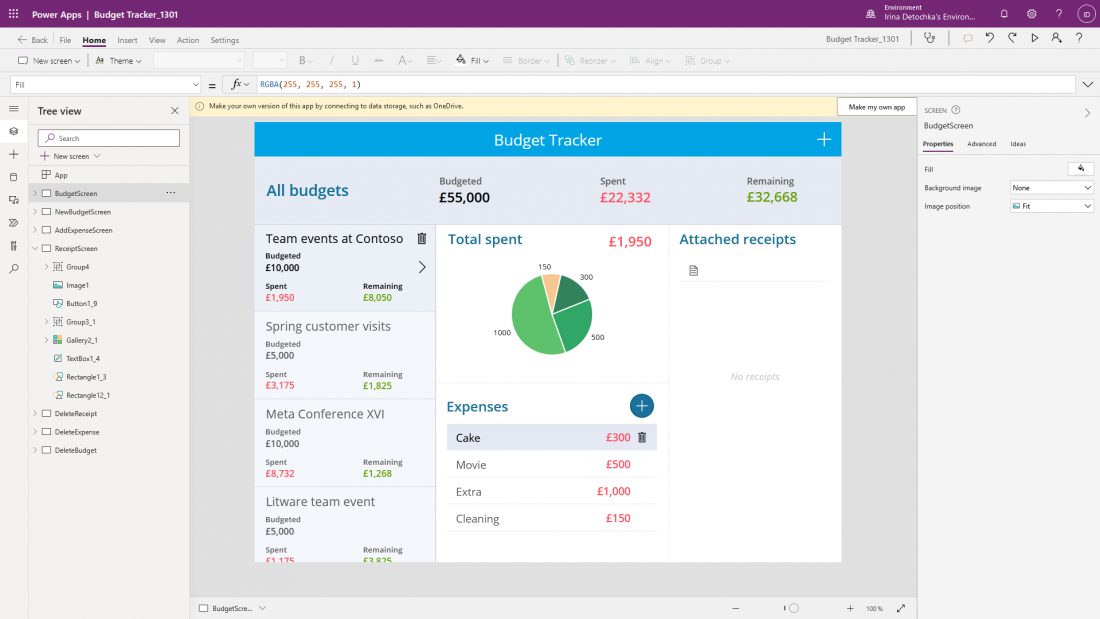1100x619 pixels.
Task: Collapse the ReceiptScreen tree node
Action: tap(34, 248)
